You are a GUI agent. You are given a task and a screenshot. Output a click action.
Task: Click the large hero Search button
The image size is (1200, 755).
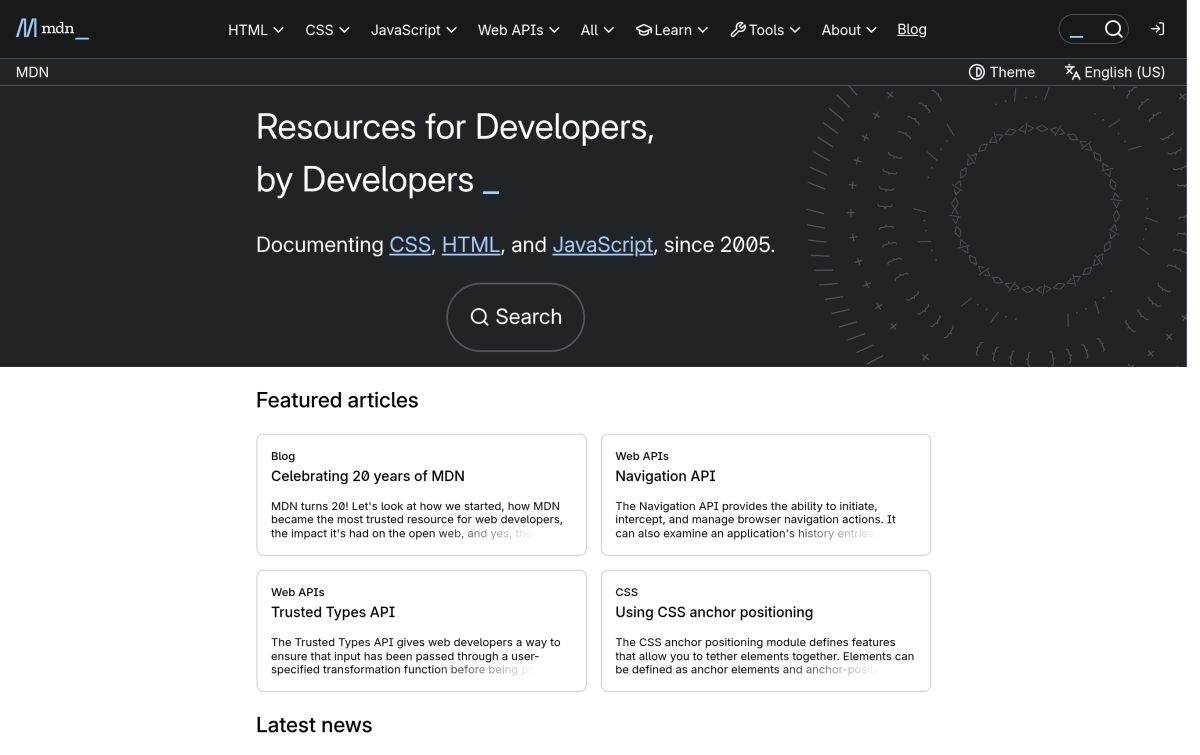[515, 317]
